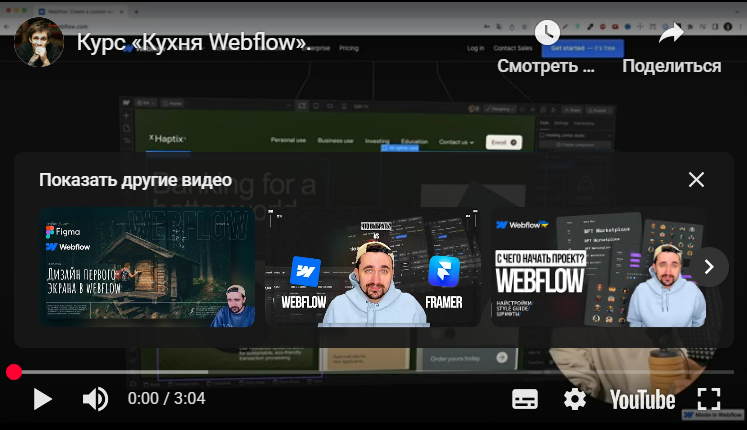Open the video on YouTube via logo
This screenshot has height=430, width=747.
click(642, 400)
